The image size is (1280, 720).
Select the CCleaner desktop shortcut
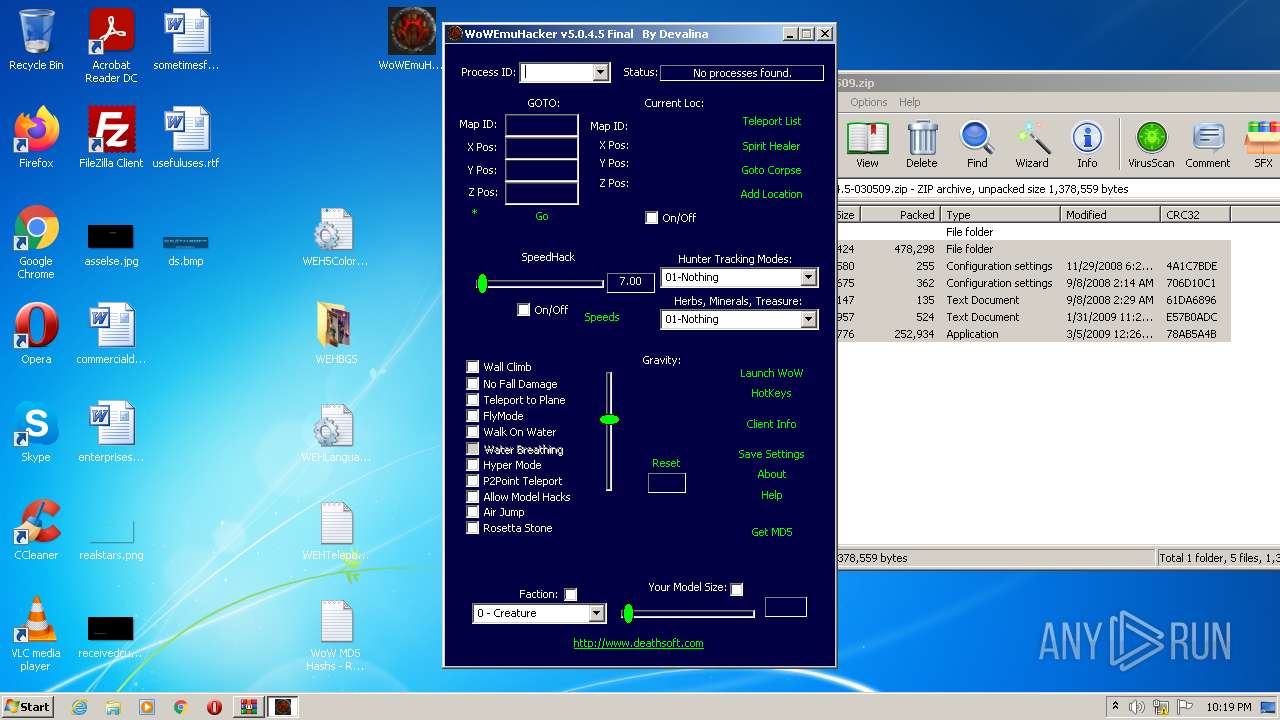coord(36,530)
